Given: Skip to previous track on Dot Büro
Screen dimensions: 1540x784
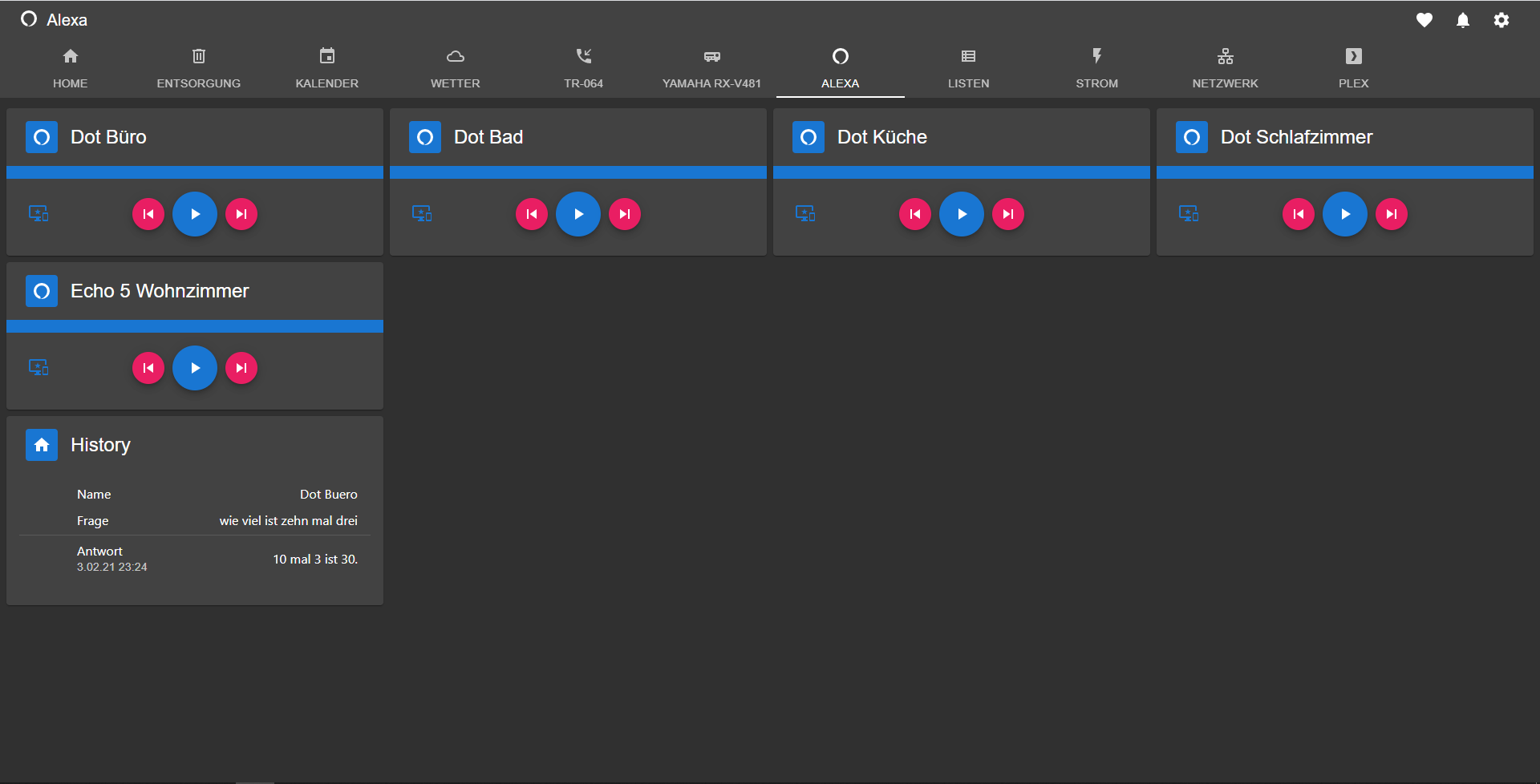Looking at the screenshot, I should (x=148, y=214).
